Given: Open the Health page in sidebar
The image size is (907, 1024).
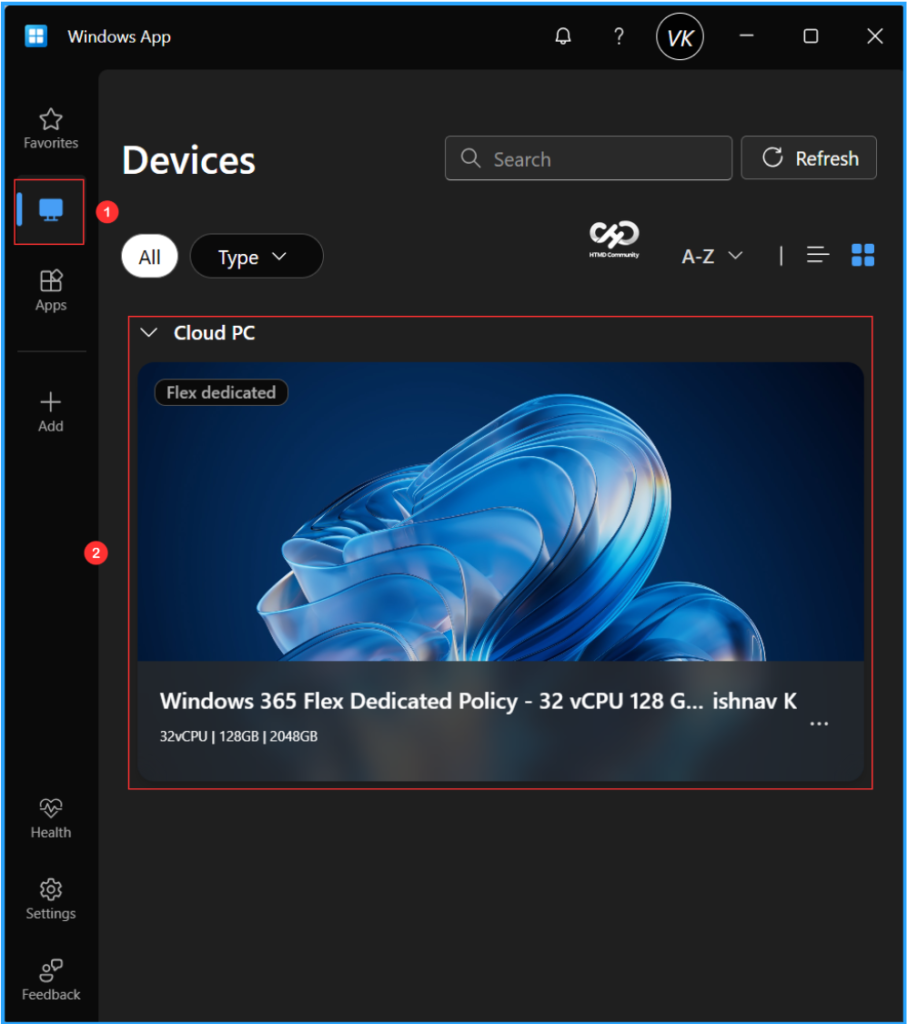Looking at the screenshot, I should tap(51, 819).
